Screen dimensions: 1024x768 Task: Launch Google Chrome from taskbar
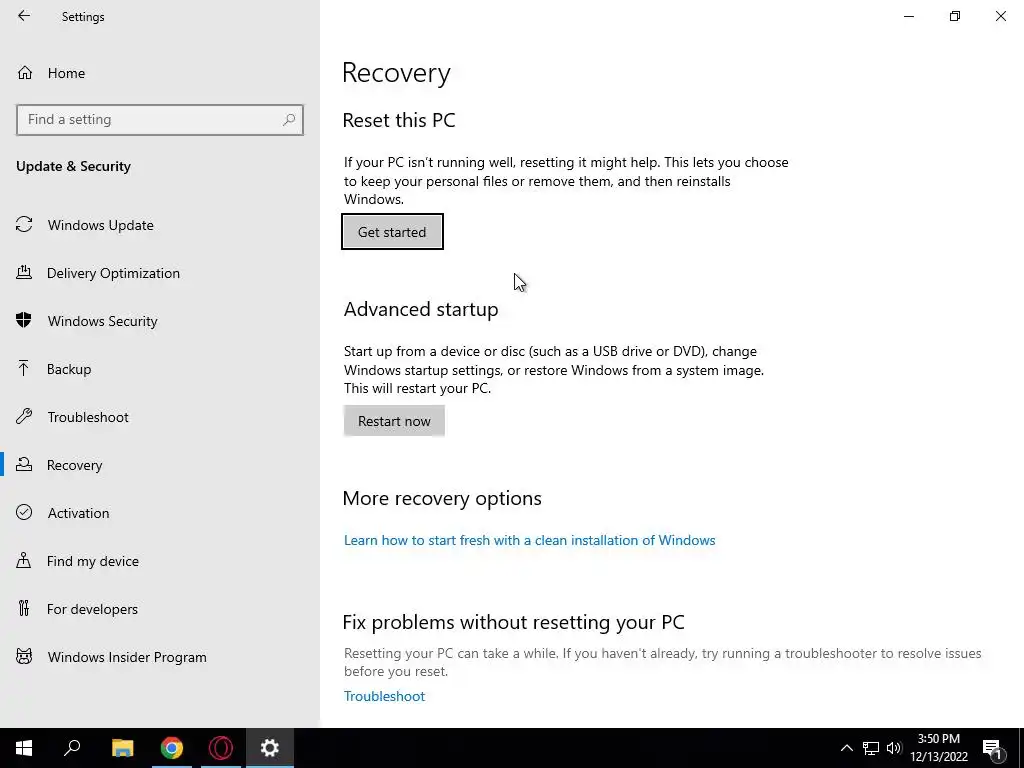tap(172, 748)
